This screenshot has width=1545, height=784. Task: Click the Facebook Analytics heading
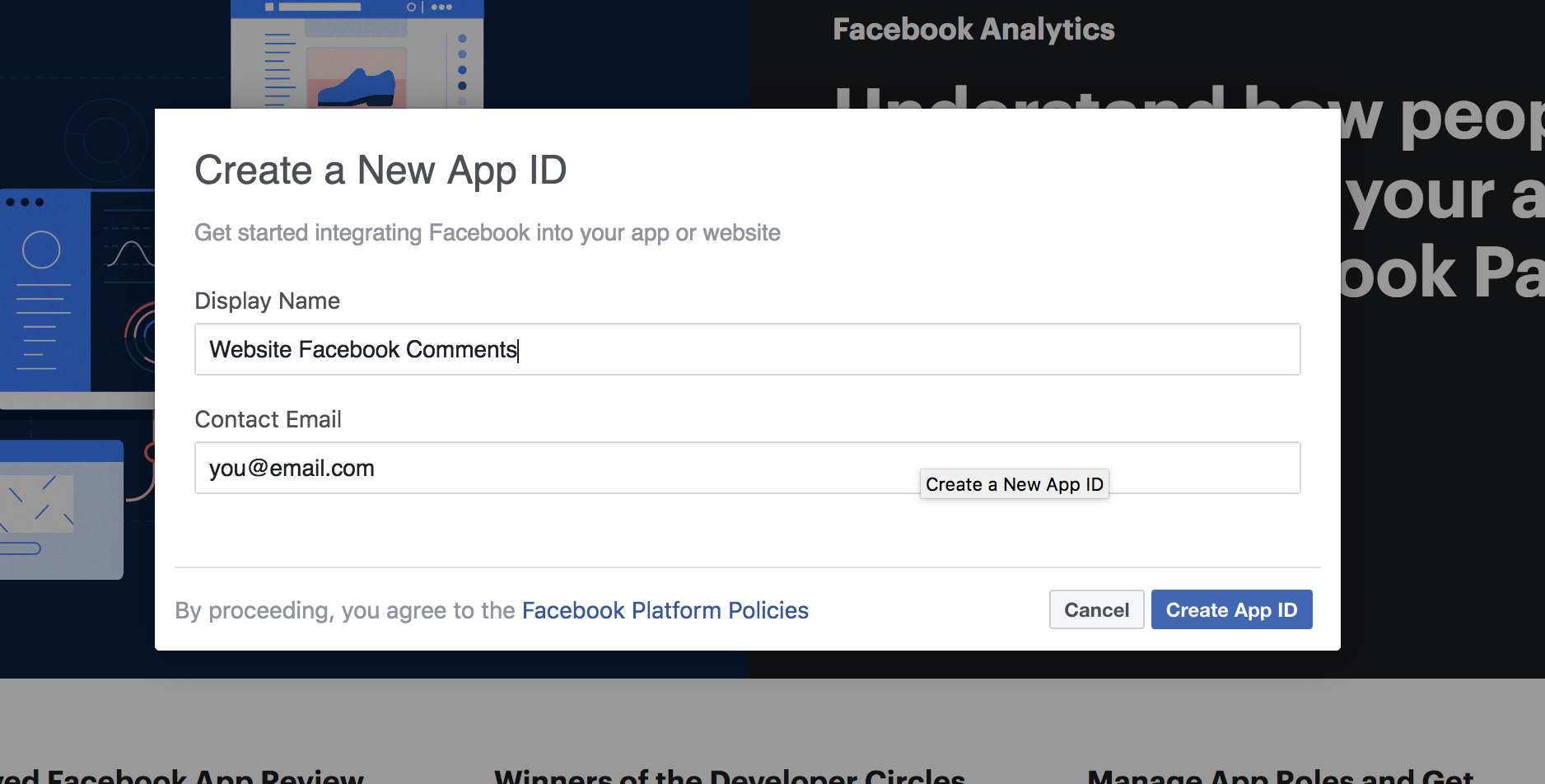click(973, 30)
